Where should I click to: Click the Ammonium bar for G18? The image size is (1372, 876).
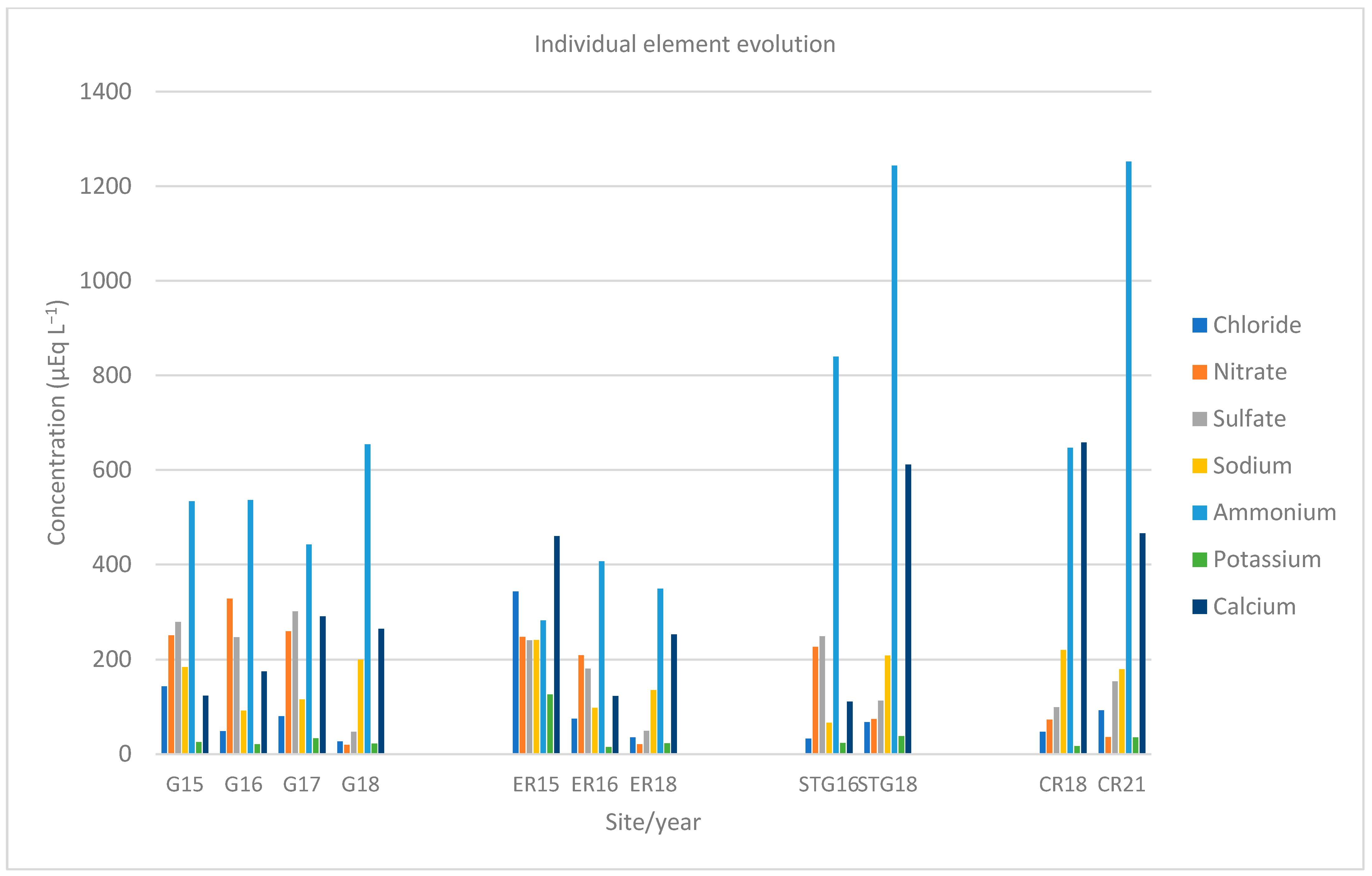click(367, 598)
